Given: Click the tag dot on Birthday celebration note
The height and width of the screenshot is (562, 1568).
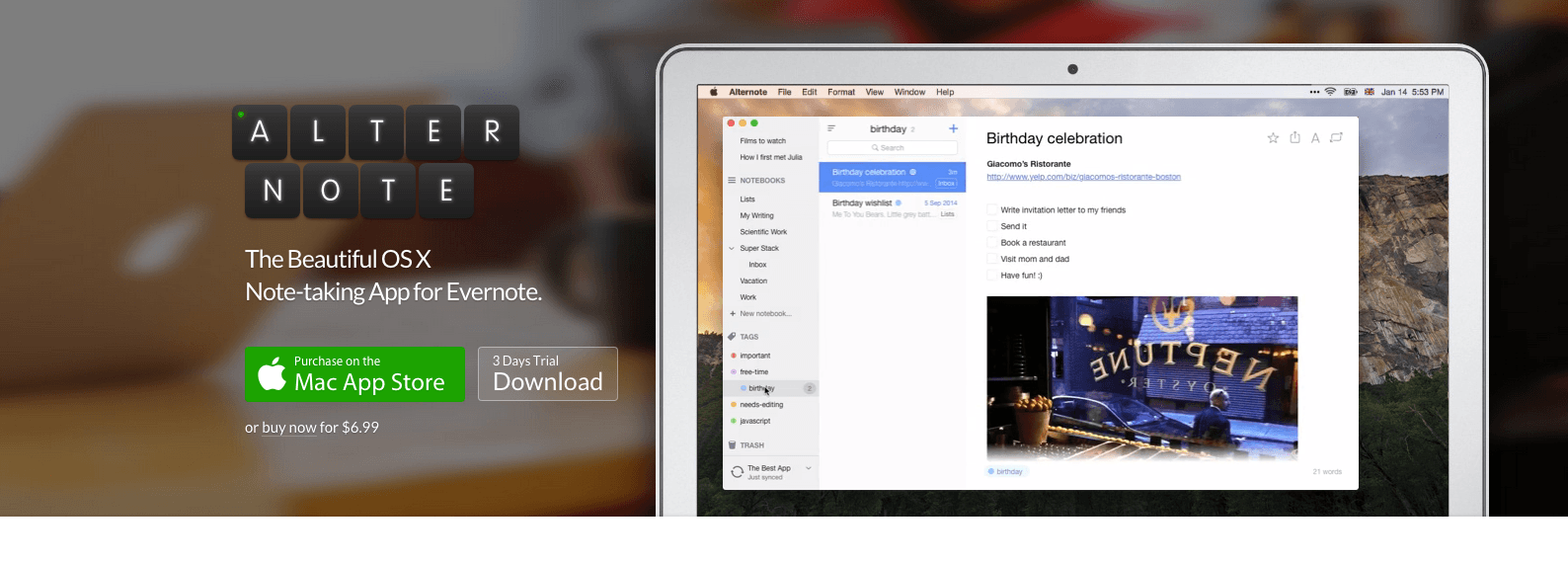Looking at the screenshot, I should 912,172.
